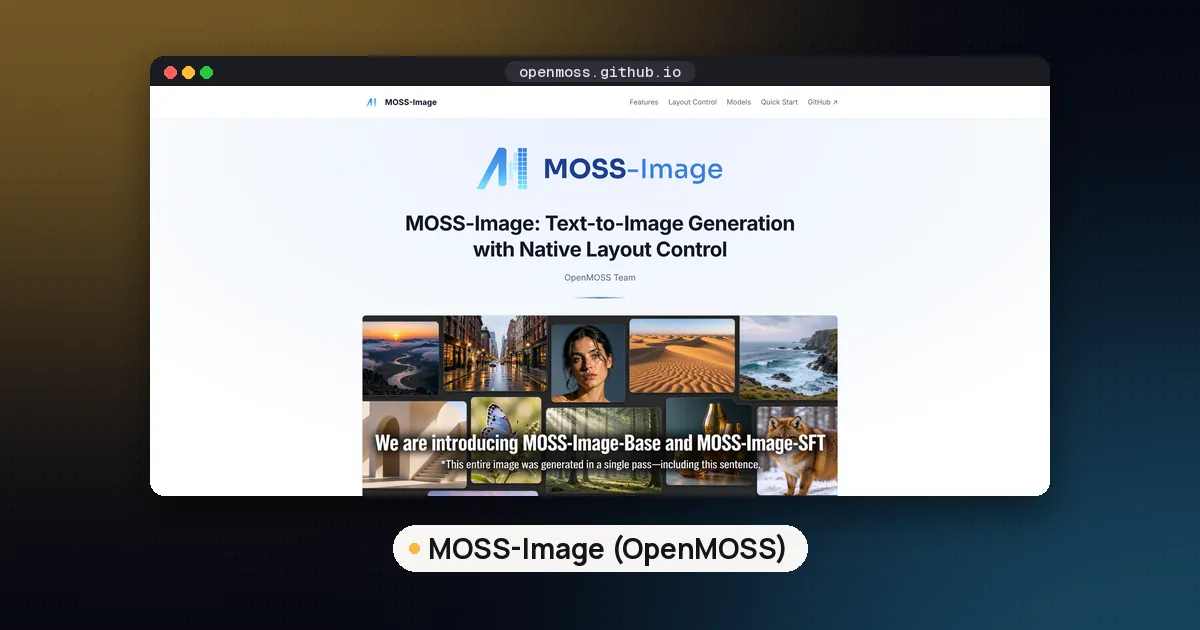Open the red fox in snow thumbnail
Viewport: 1200px width, 630px height.
pyautogui.click(x=797, y=450)
